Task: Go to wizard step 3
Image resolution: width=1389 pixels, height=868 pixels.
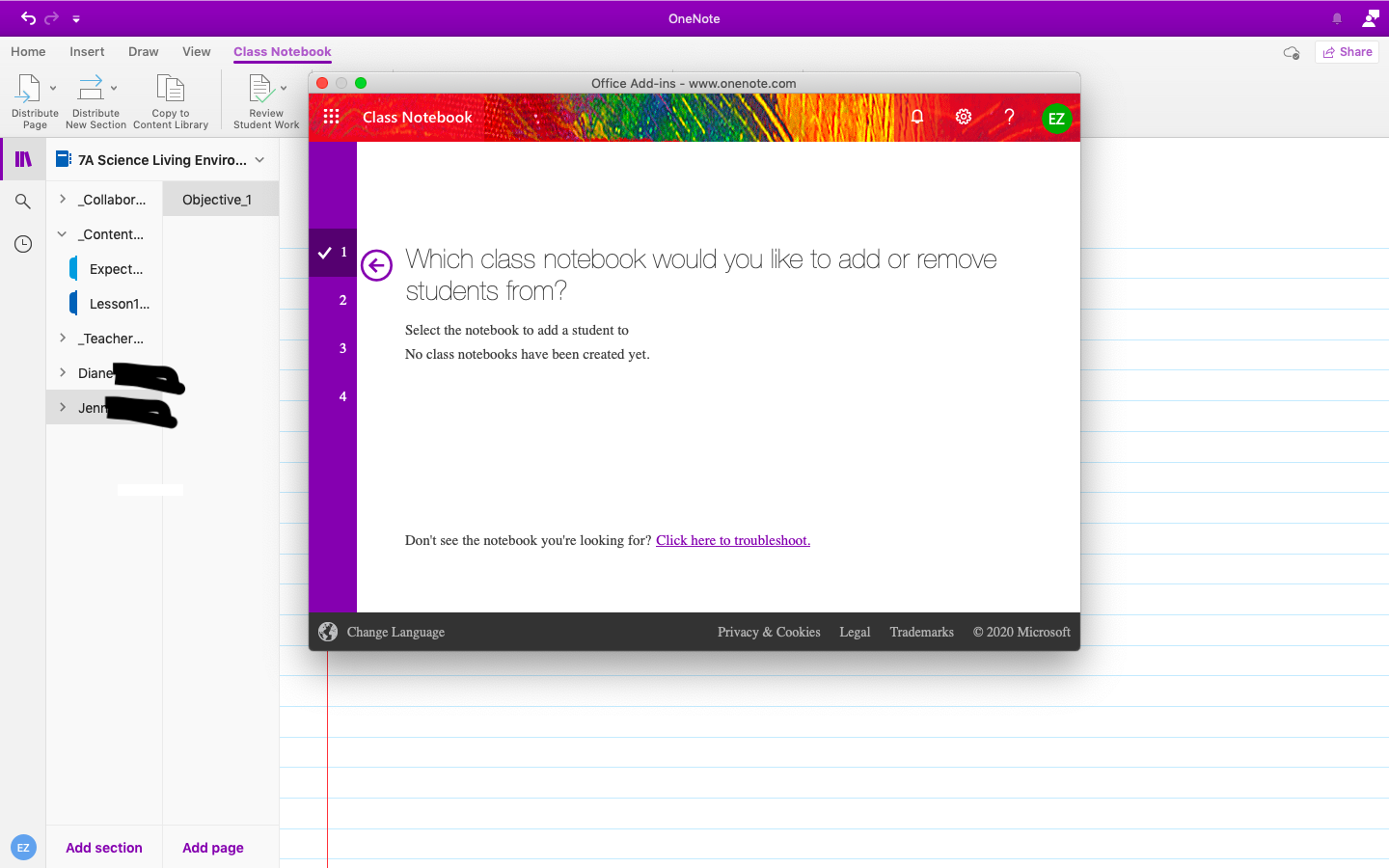Action: pyautogui.click(x=333, y=349)
